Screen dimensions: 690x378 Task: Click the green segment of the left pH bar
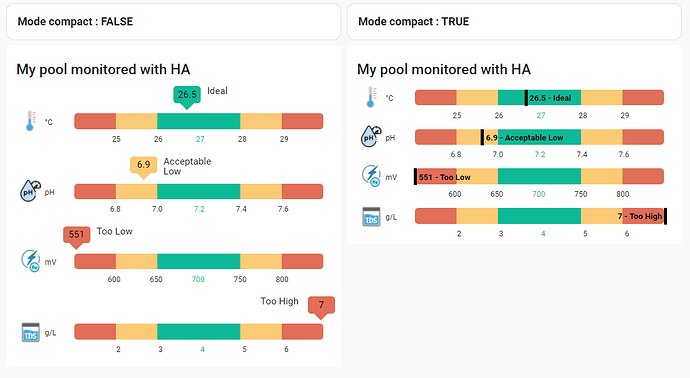[198, 191]
